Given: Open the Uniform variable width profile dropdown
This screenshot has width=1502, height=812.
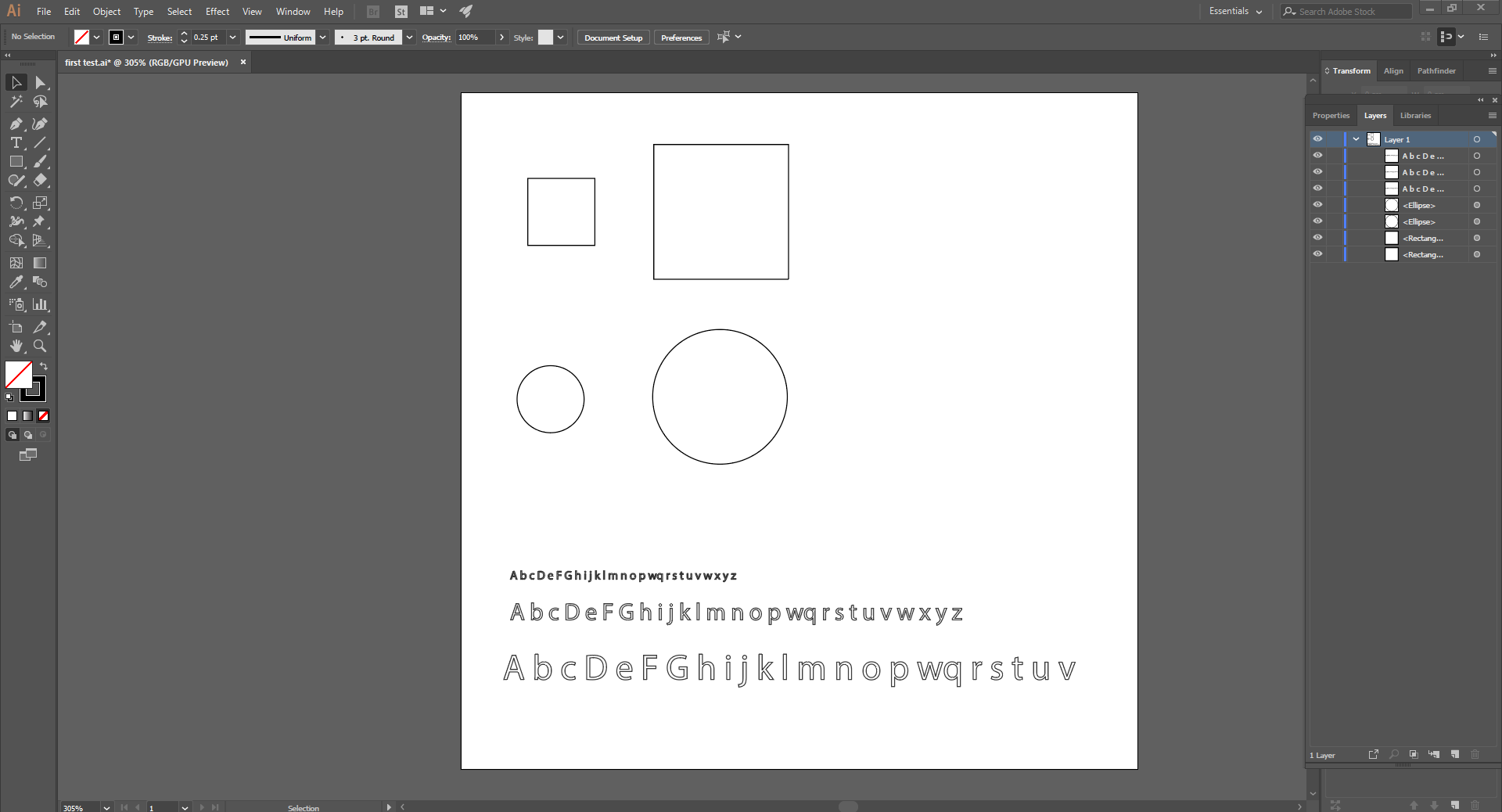Looking at the screenshot, I should (322, 38).
